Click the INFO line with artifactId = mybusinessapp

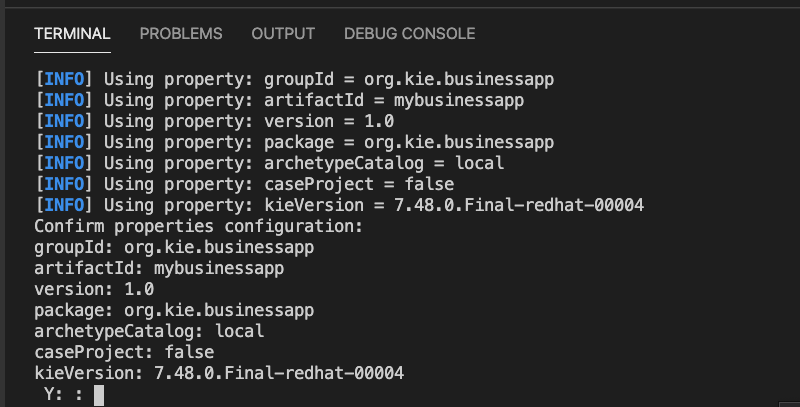pos(279,100)
